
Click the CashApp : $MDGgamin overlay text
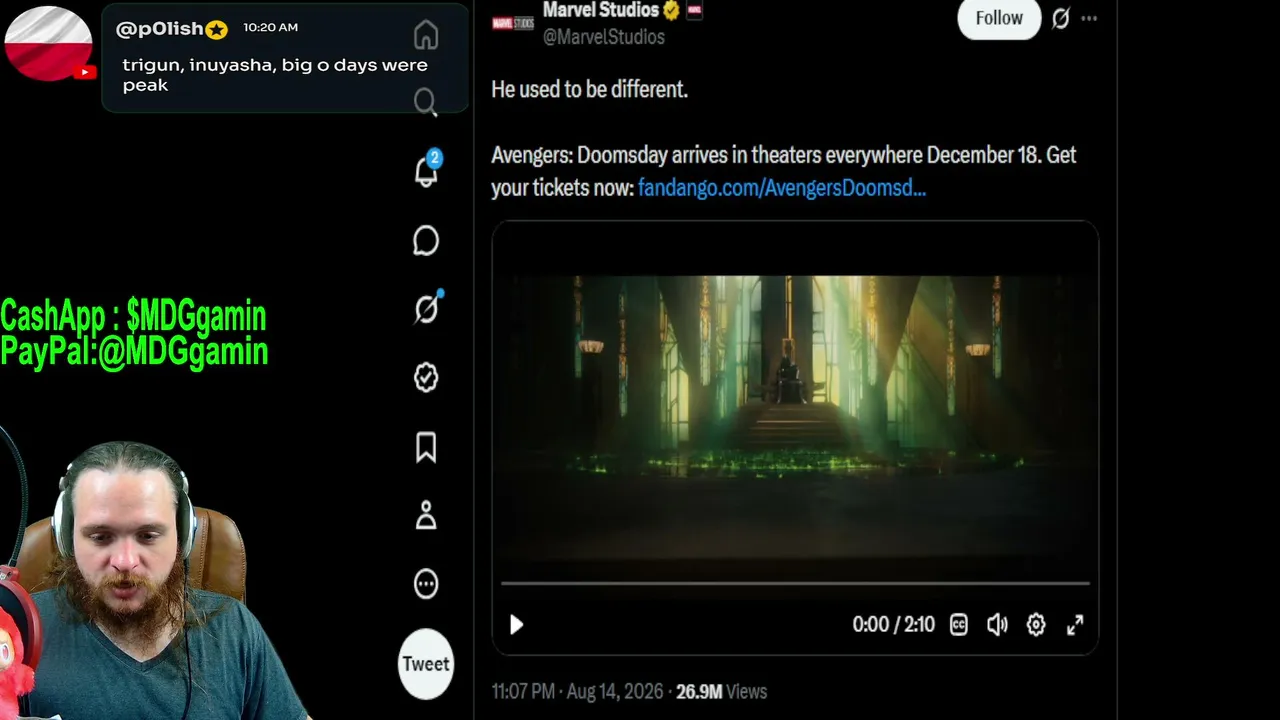[133, 316]
